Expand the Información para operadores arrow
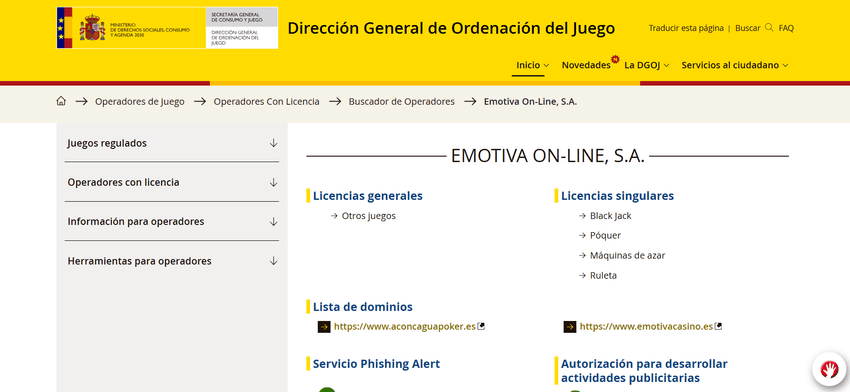This screenshot has width=850, height=392. click(273, 222)
